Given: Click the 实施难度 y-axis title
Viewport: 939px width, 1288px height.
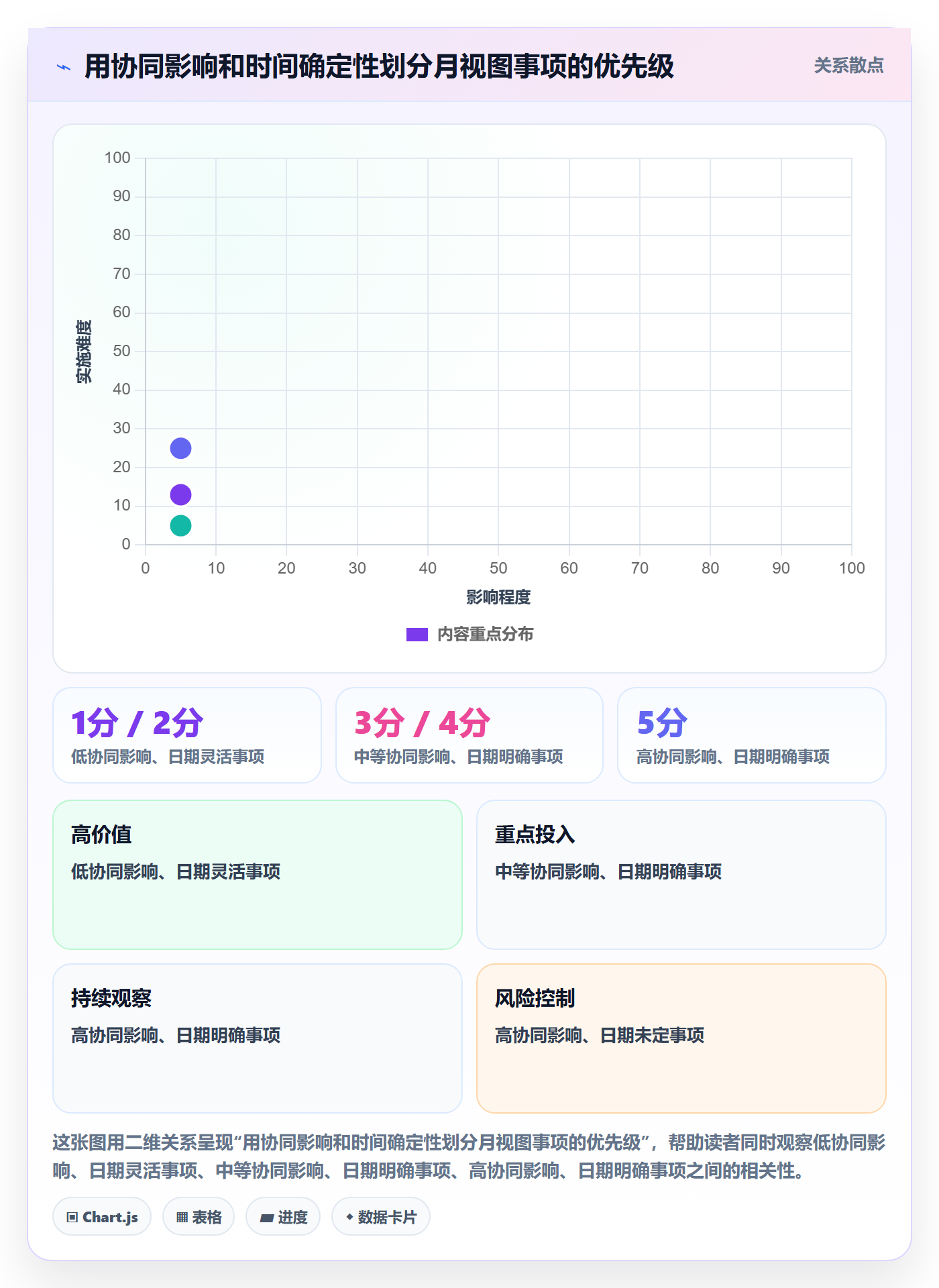Looking at the screenshot, I should click(x=84, y=352).
